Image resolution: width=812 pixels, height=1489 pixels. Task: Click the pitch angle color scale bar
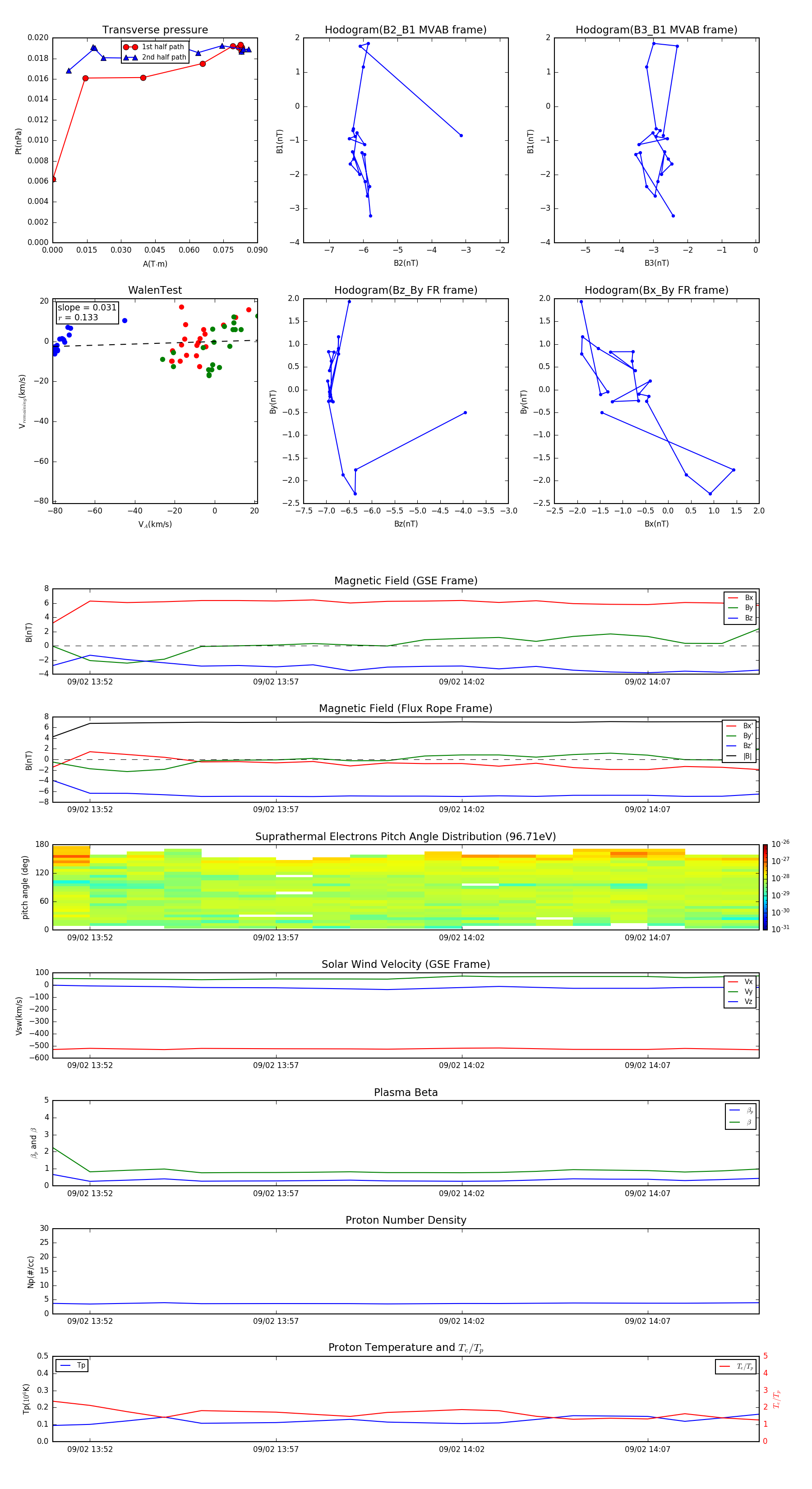click(765, 887)
